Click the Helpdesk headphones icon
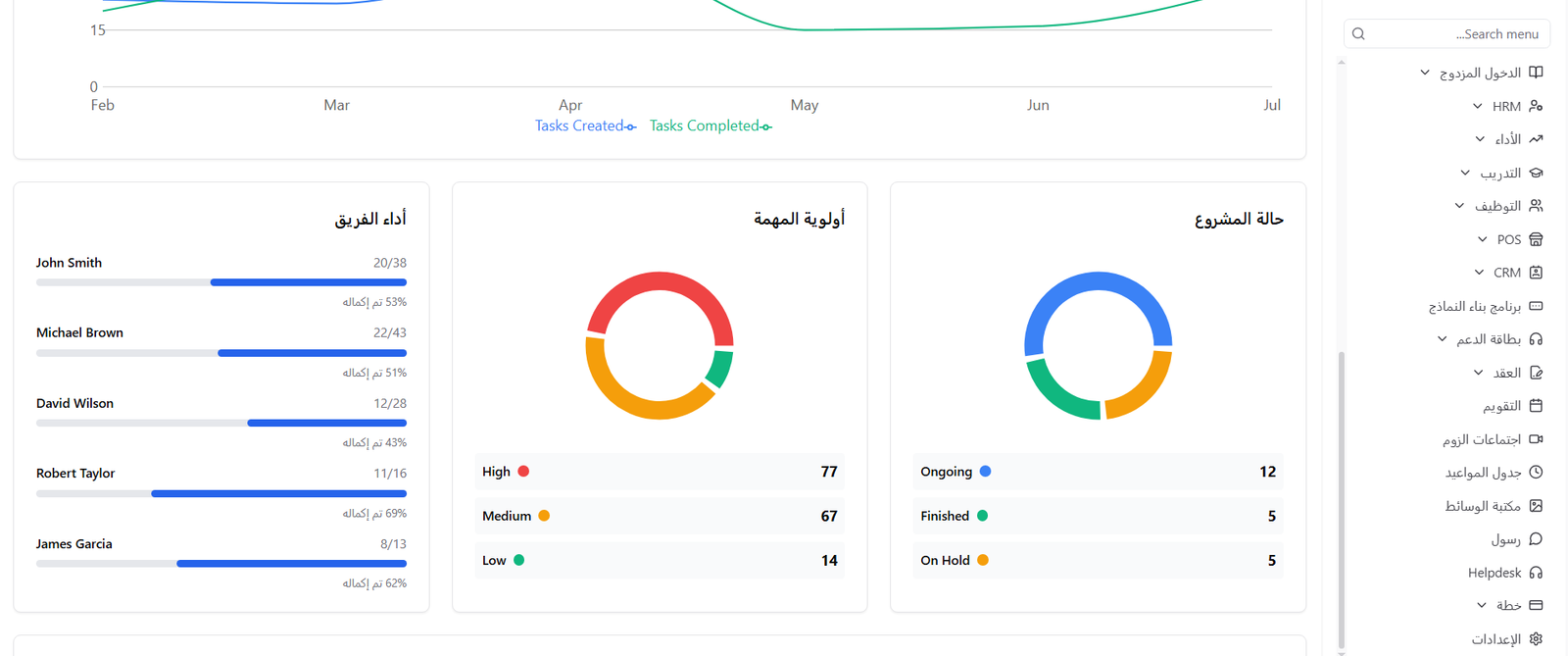The height and width of the screenshot is (656, 1568). (1536, 573)
